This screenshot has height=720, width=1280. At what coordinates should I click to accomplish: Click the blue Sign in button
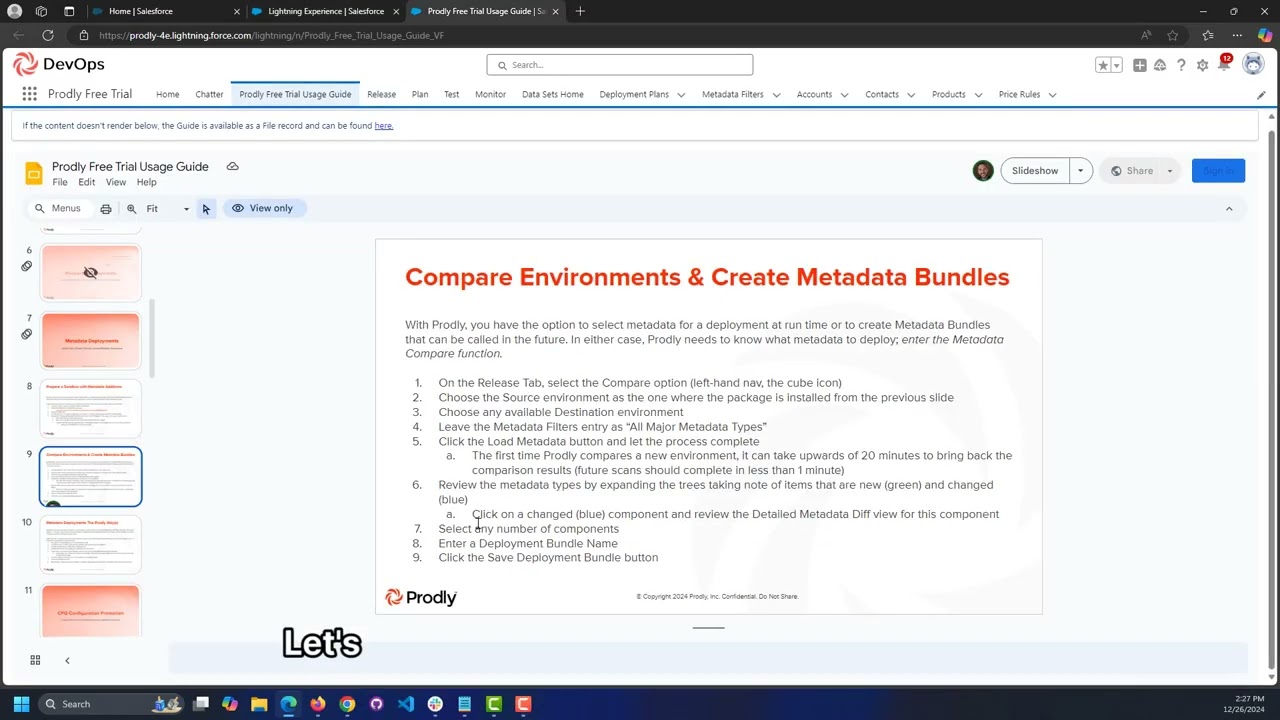pos(1218,171)
